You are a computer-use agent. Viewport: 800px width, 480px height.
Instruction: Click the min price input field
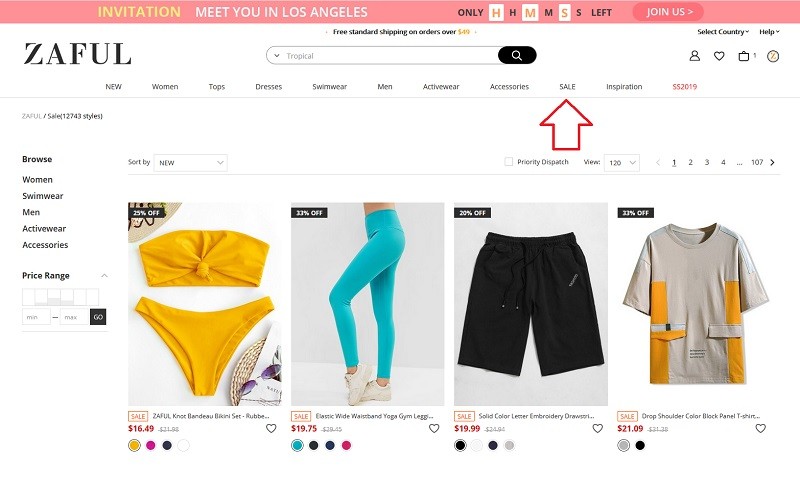coord(36,317)
